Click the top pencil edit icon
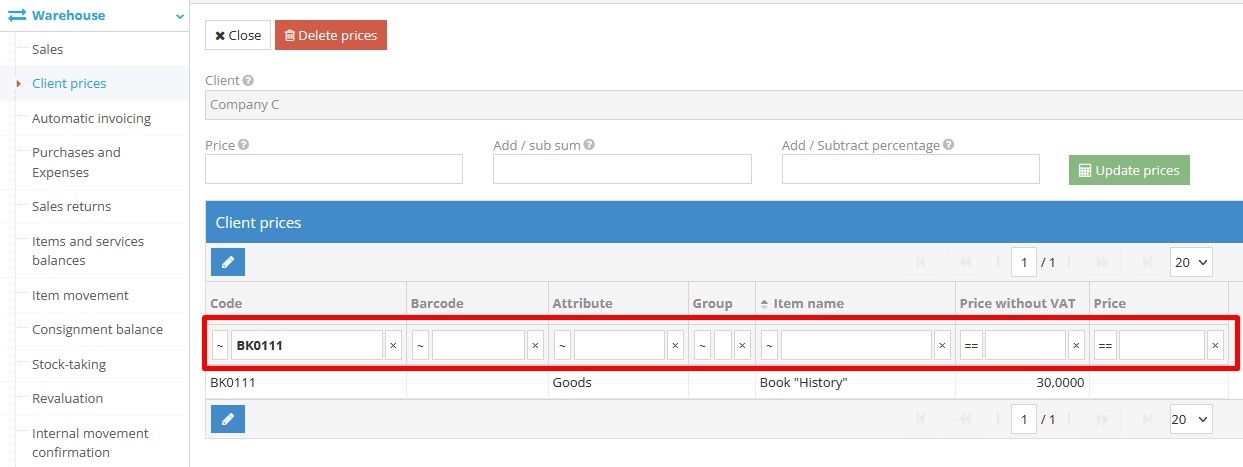This screenshot has height=467, width=1243. coord(228,262)
